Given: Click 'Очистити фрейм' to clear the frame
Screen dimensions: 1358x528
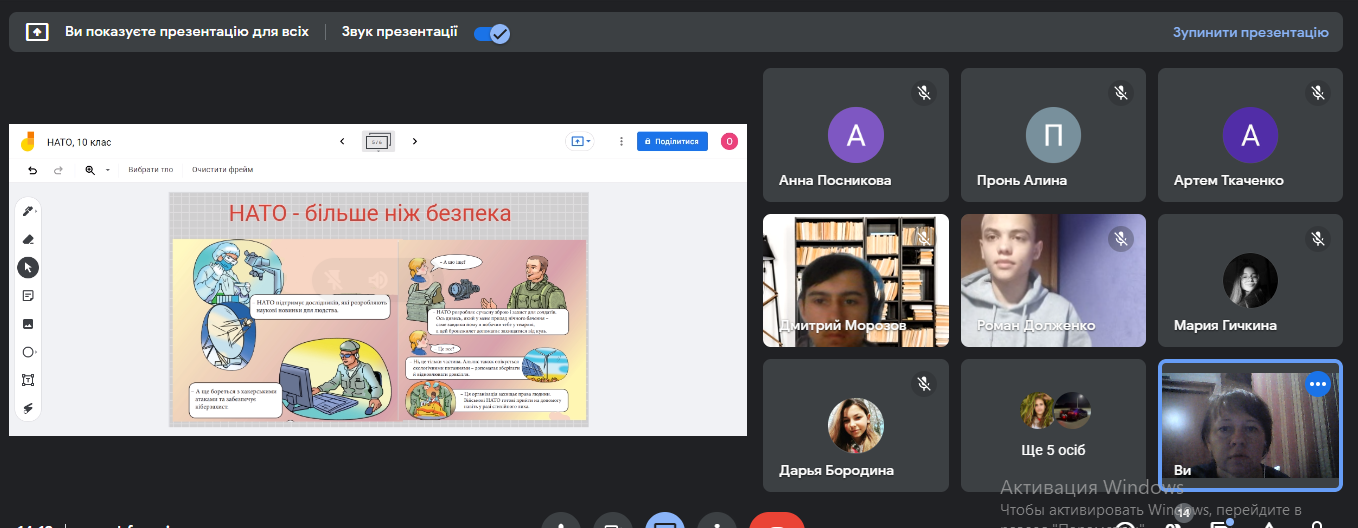Looking at the screenshot, I should tap(223, 170).
